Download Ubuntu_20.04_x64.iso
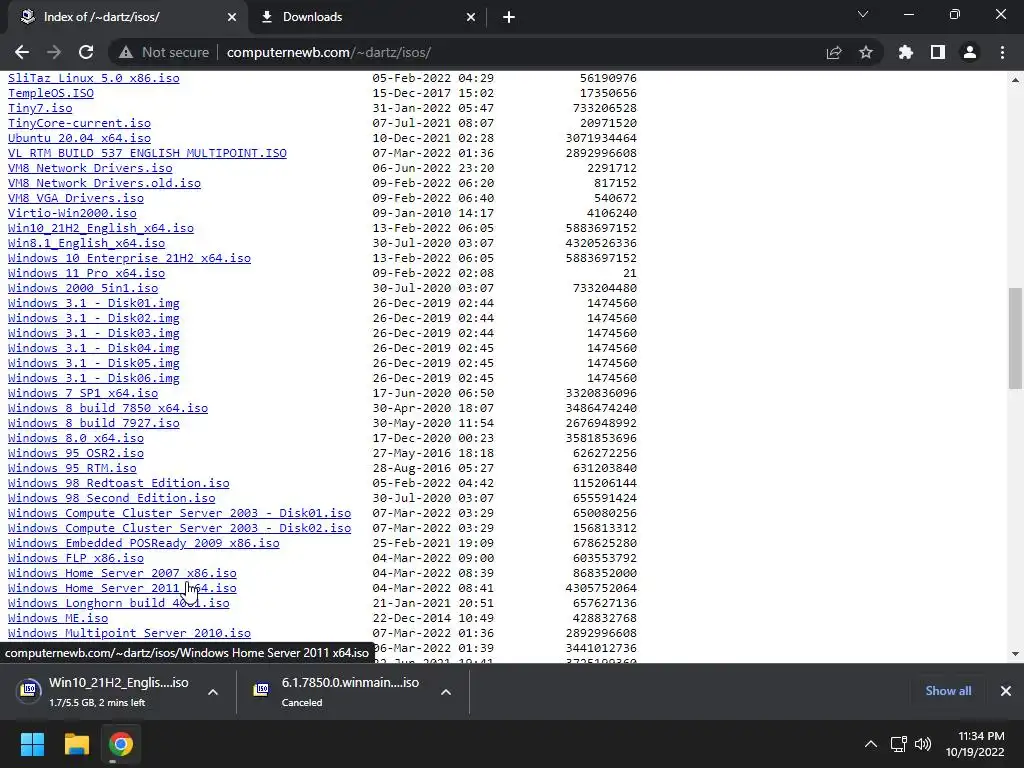Image resolution: width=1024 pixels, height=768 pixels. tap(79, 138)
